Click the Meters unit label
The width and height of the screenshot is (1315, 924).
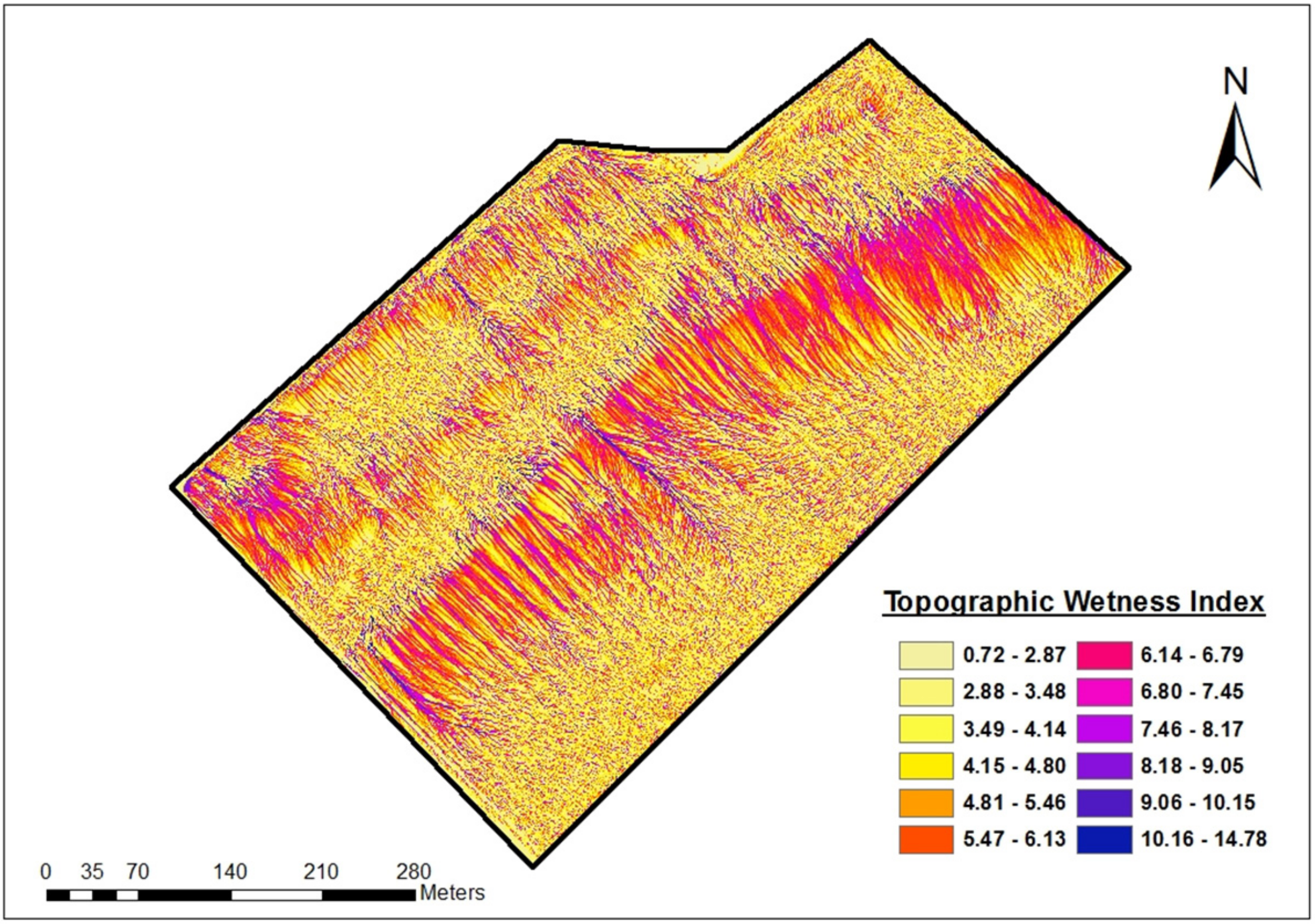(x=452, y=893)
